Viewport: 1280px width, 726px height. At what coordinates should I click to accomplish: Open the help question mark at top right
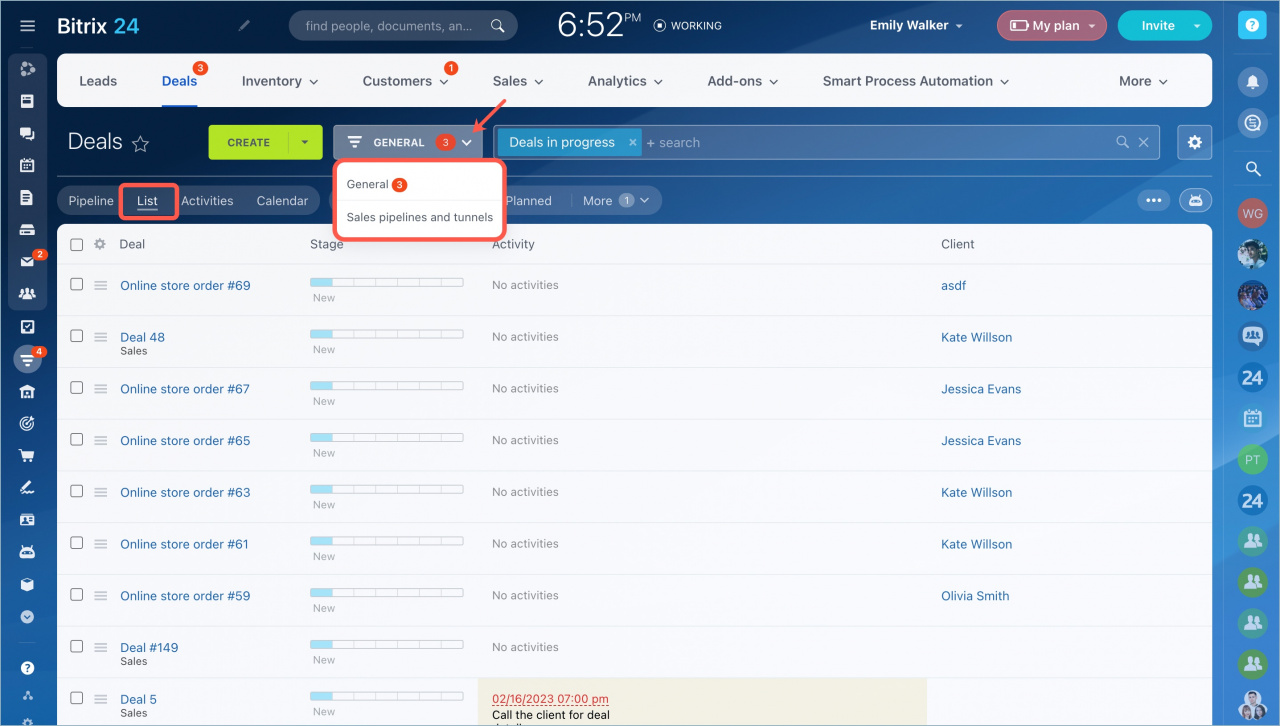point(1253,26)
